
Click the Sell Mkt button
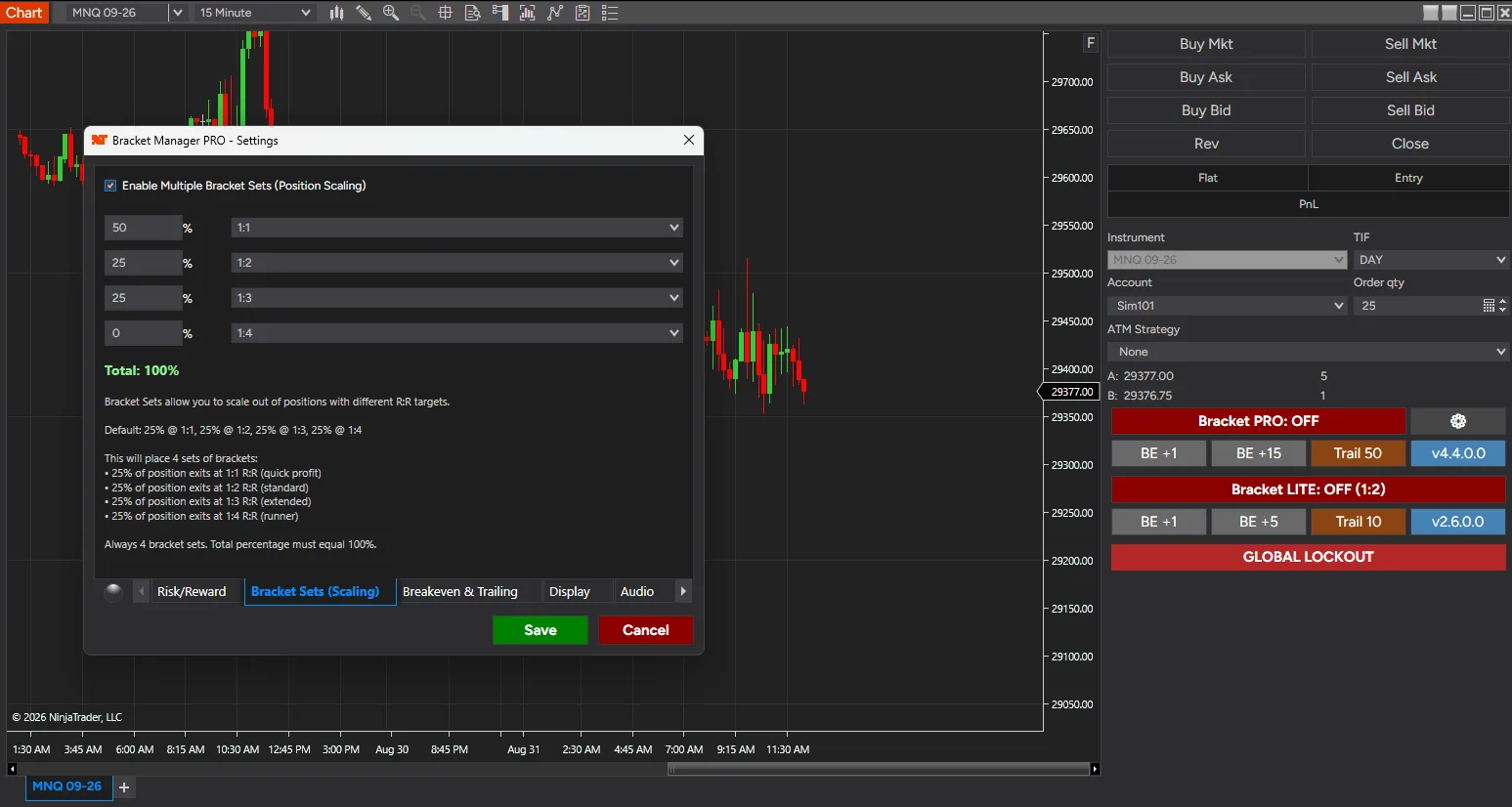tap(1410, 44)
